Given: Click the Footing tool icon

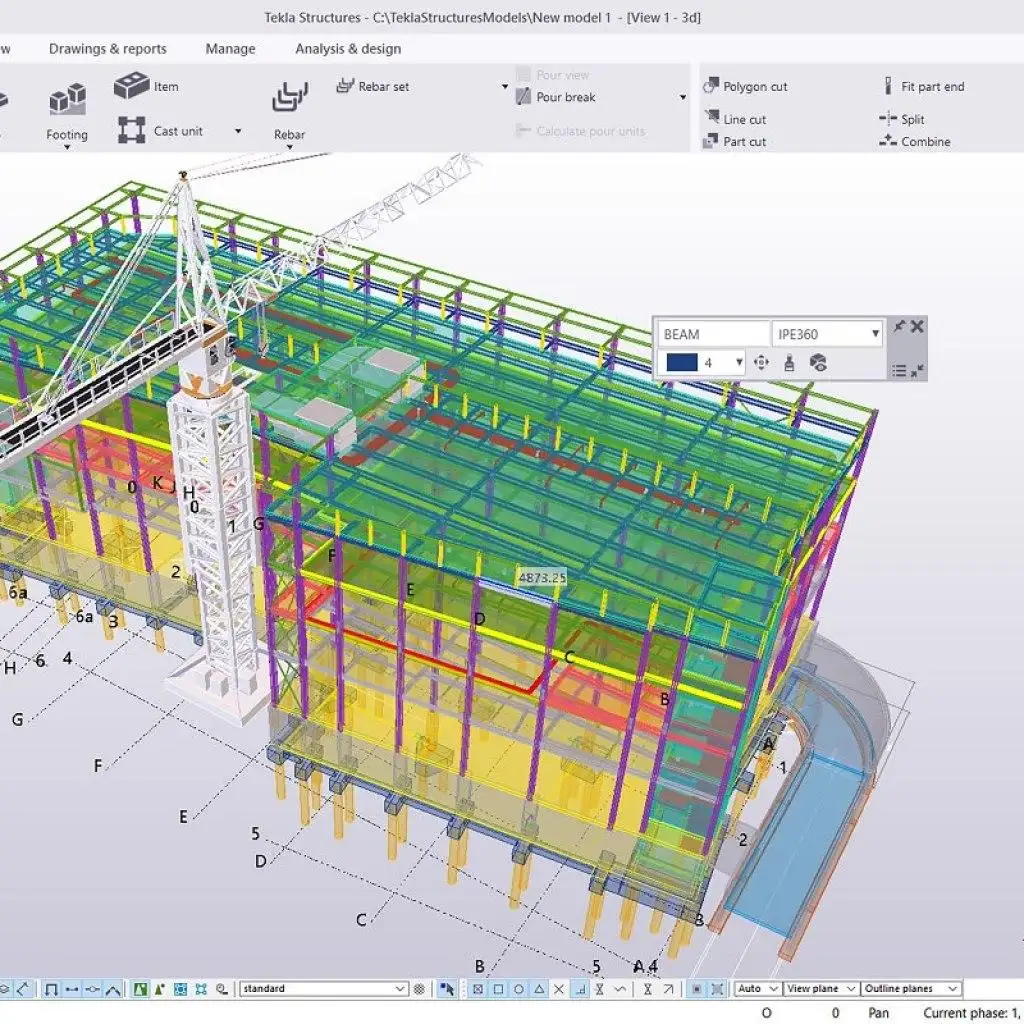Looking at the screenshot, I should coord(67,99).
